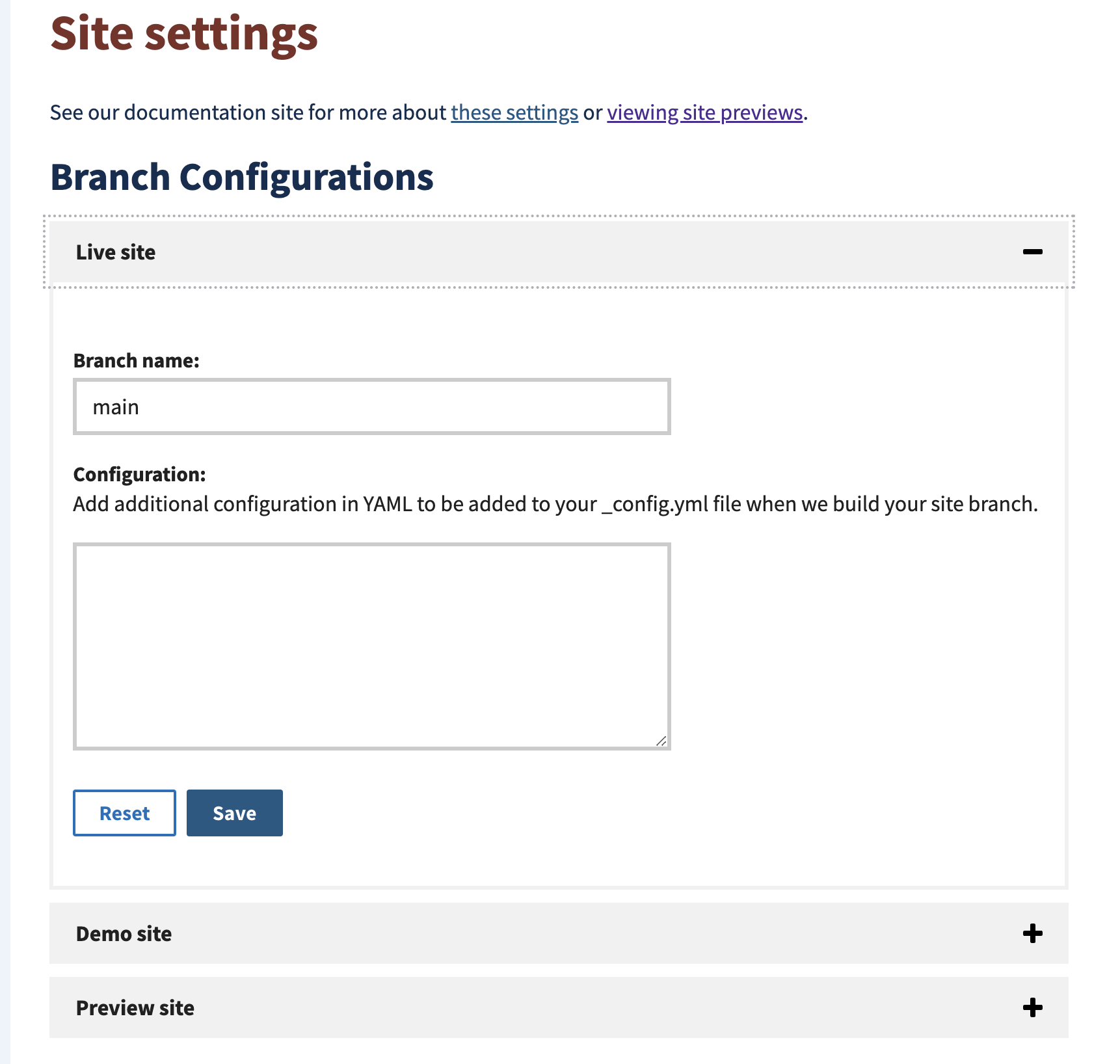Select the "main" branch name value
1120x1064 pixels.
coord(116,406)
